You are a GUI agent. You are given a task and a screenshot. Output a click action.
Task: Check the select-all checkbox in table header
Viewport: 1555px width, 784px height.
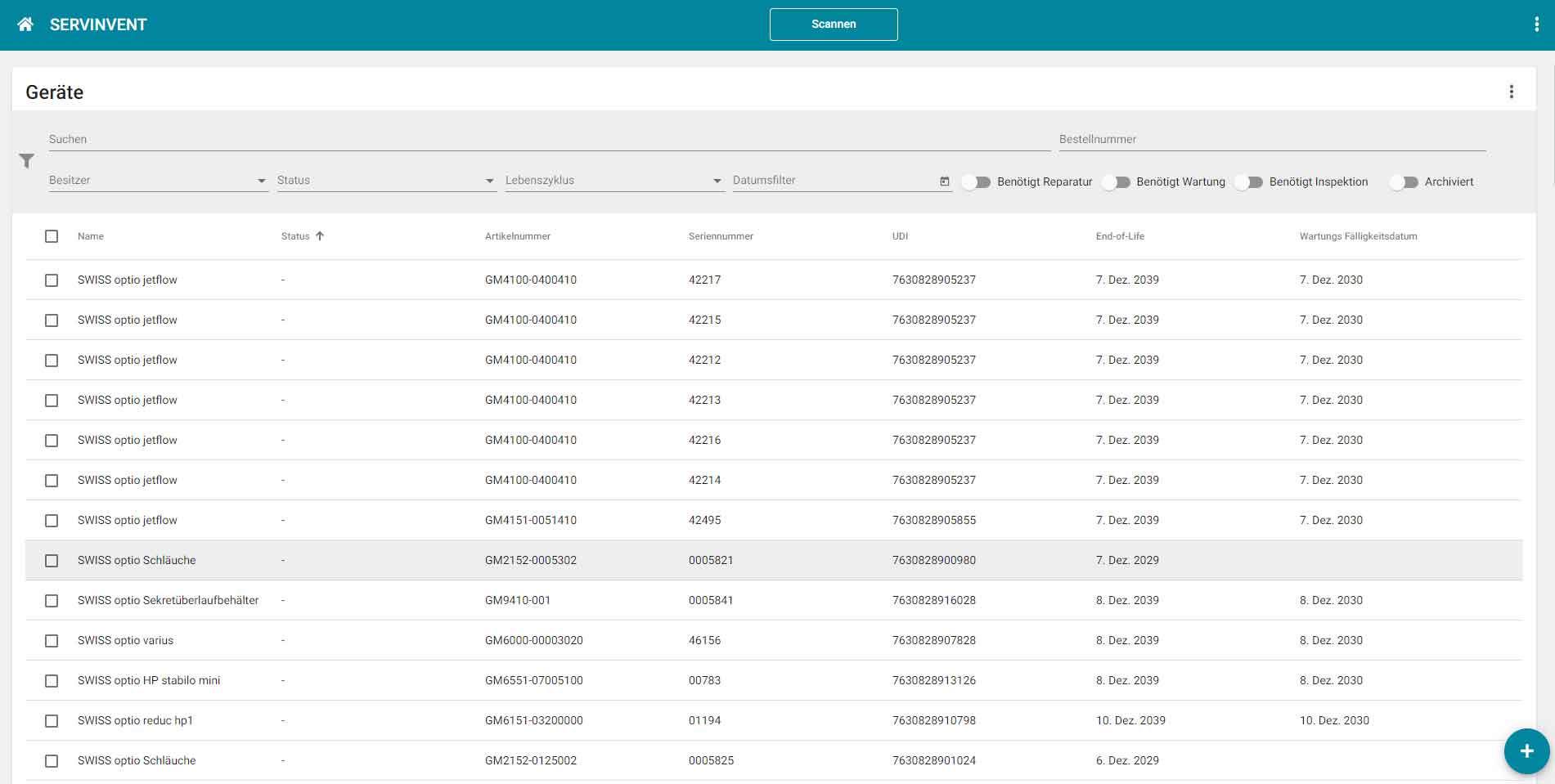(52, 236)
